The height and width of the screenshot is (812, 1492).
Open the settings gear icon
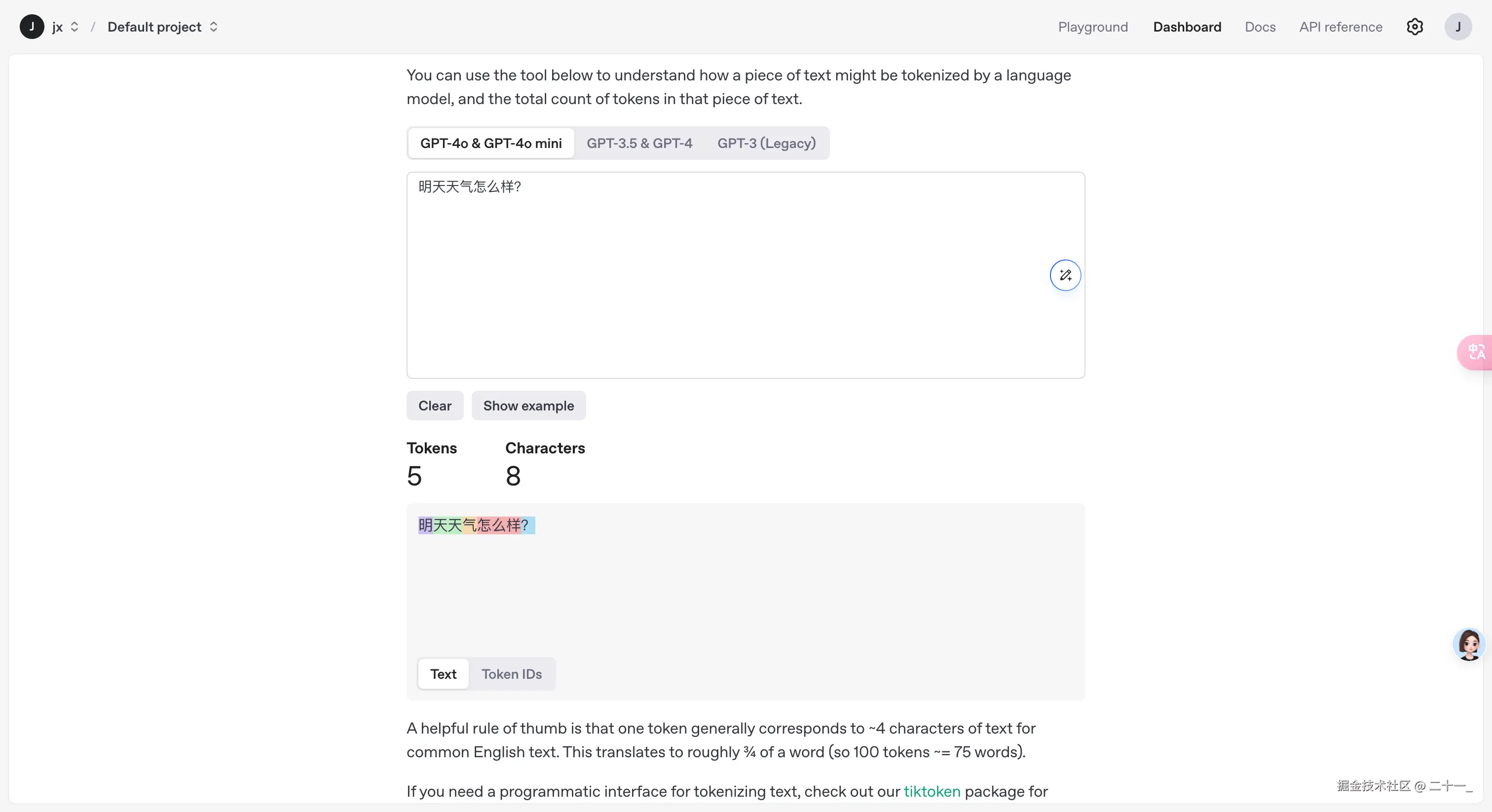1415,27
